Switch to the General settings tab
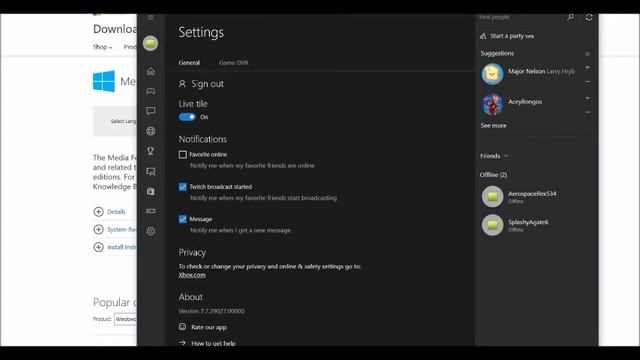This screenshot has height=360, width=640. (x=189, y=62)
